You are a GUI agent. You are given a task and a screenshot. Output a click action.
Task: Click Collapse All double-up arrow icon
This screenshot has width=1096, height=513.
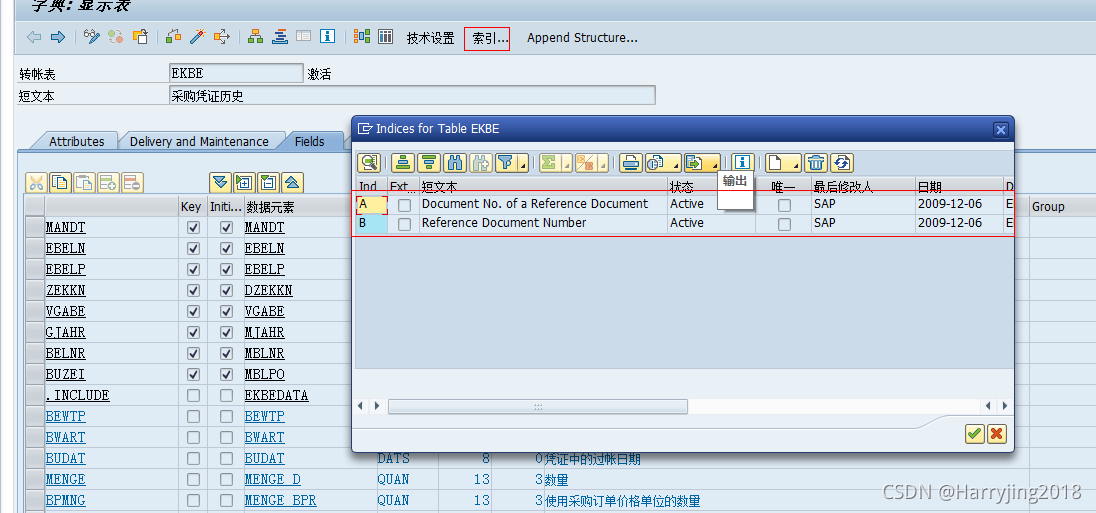point(292,183)
